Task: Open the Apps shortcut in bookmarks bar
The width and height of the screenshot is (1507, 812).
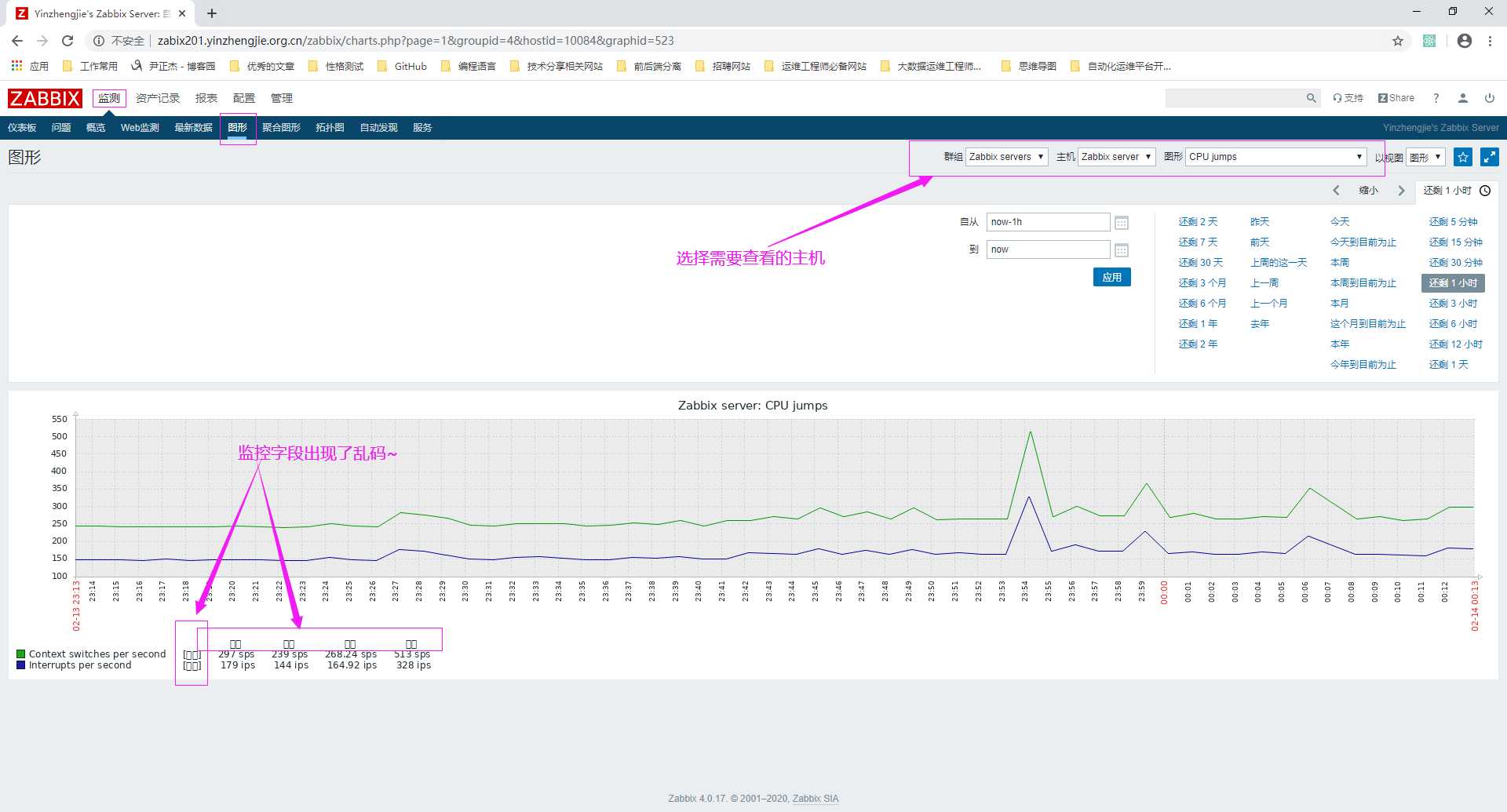Action: click(x=30, y=66)
